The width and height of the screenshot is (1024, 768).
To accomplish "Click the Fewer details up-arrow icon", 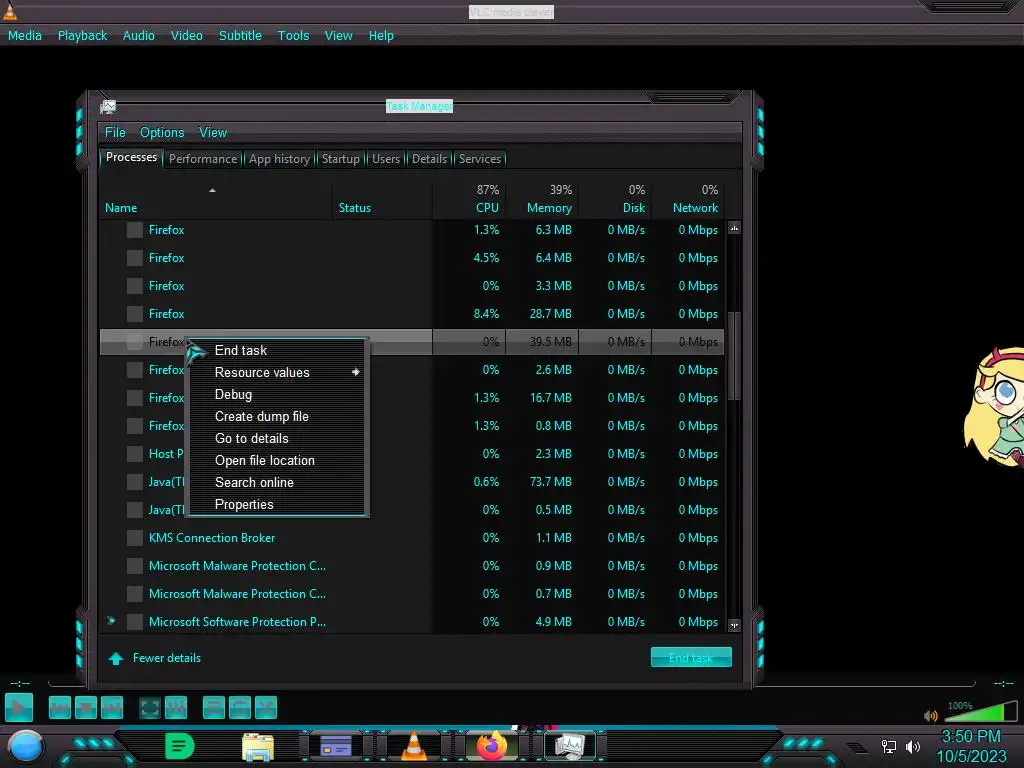I will pos(116,658).
